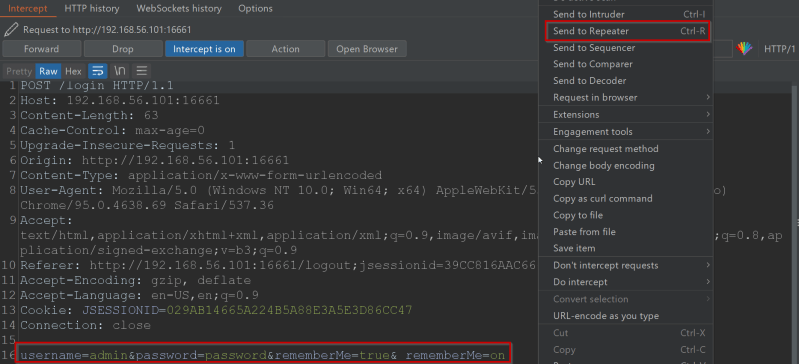Image resolution: width=799 pixels, height=364 pixels.
Task: Toggle the word wrap icon in editor toolbar
Action: (97, 71)
